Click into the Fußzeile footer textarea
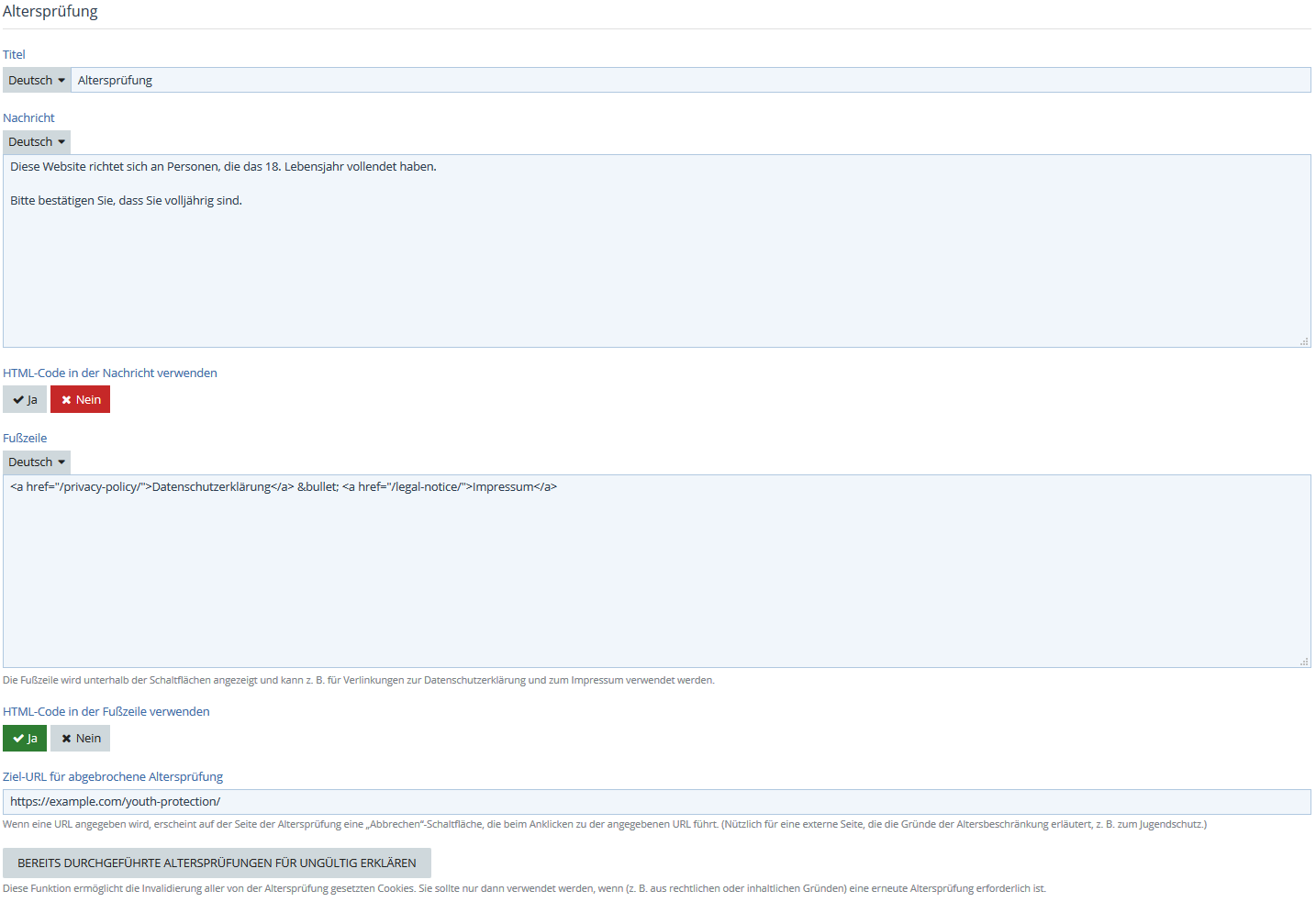1316x902 pixels. [x=656, y=578]
